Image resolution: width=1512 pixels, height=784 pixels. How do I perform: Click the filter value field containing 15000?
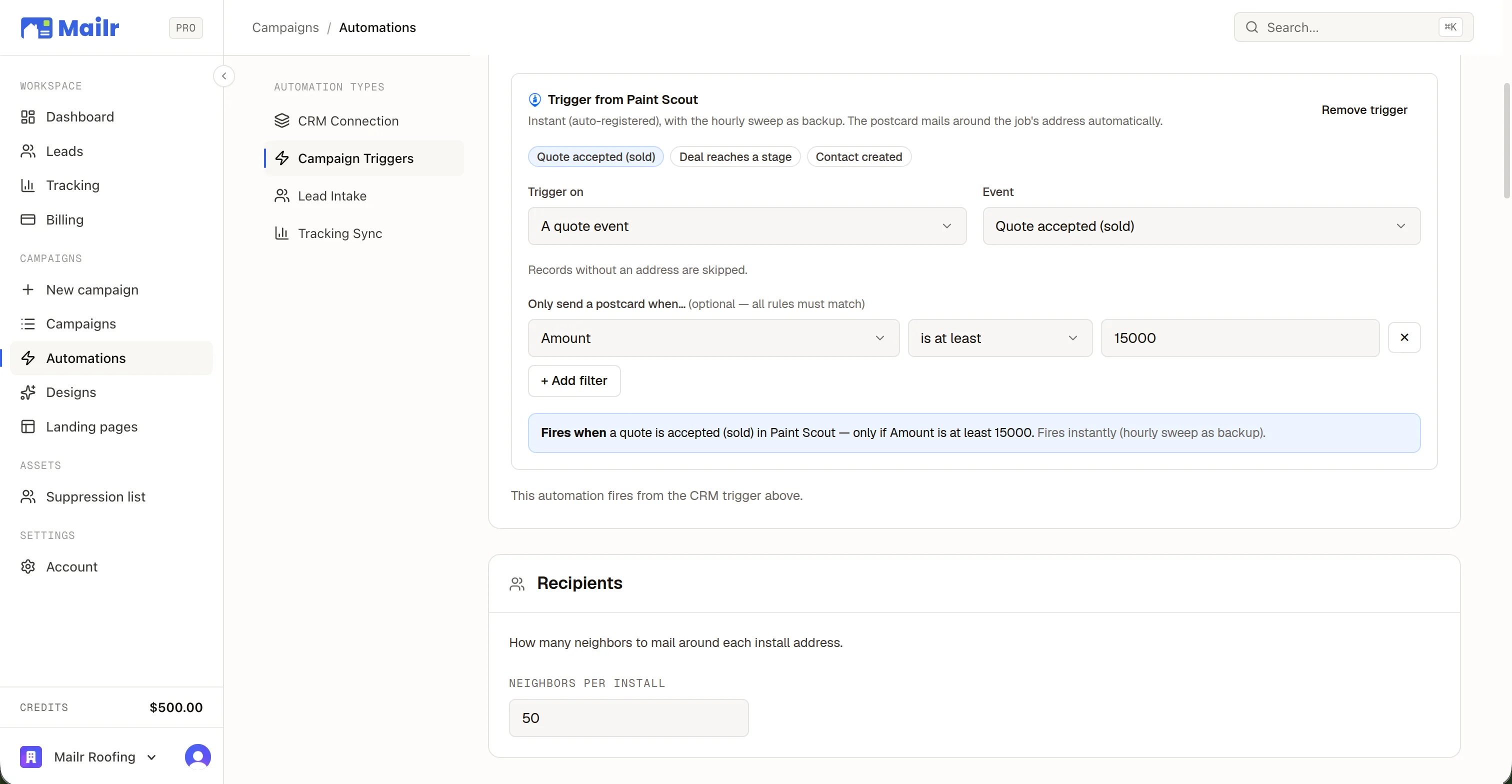(1239, 338)
